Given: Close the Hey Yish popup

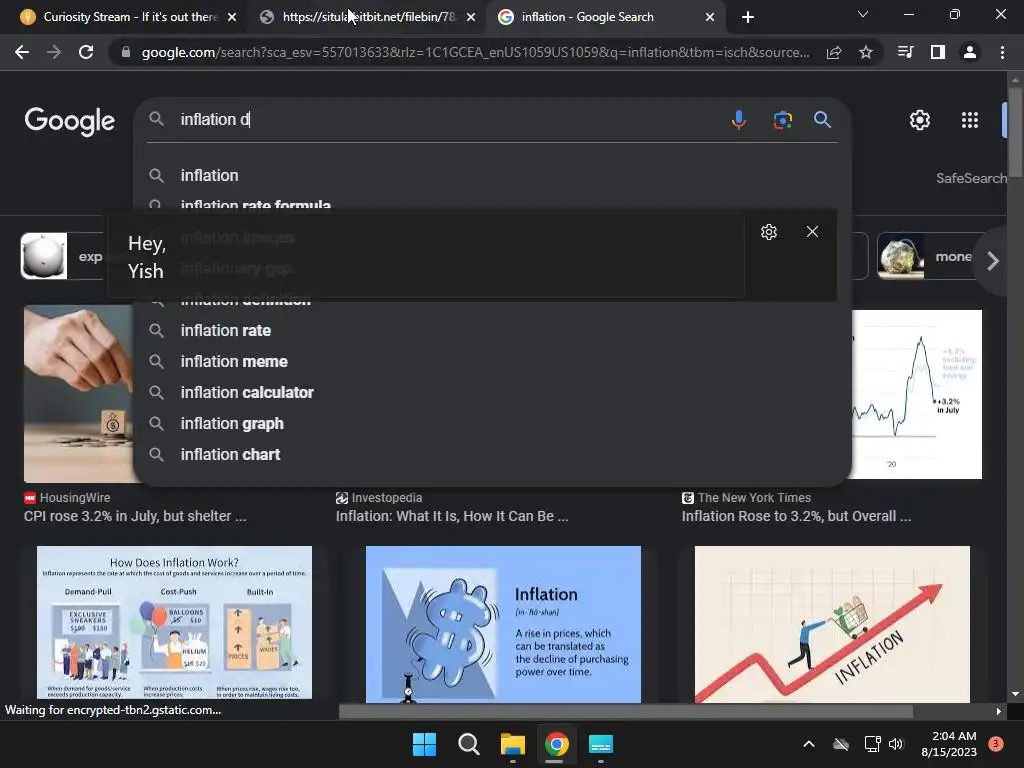Looking at the screenshot, I should pos(812,232).
